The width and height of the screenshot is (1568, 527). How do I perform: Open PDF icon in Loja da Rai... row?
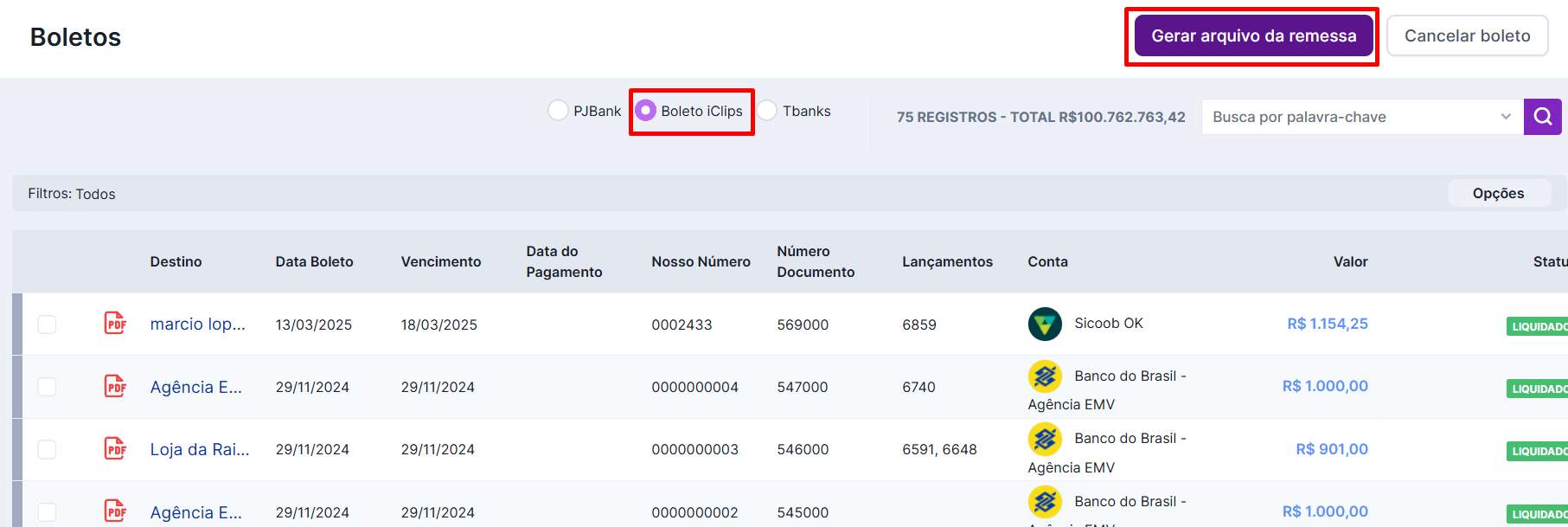pyautogui.click(x=115, y=448)
